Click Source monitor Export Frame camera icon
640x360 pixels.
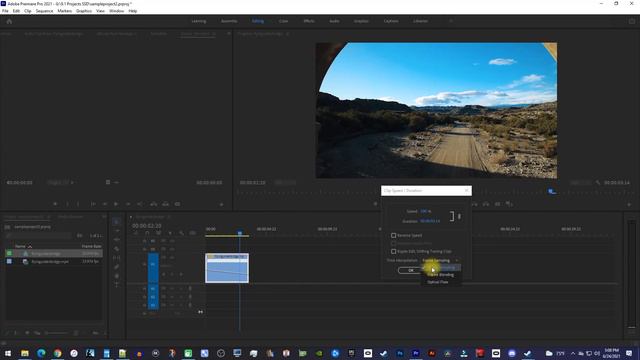tap(177, 204)
